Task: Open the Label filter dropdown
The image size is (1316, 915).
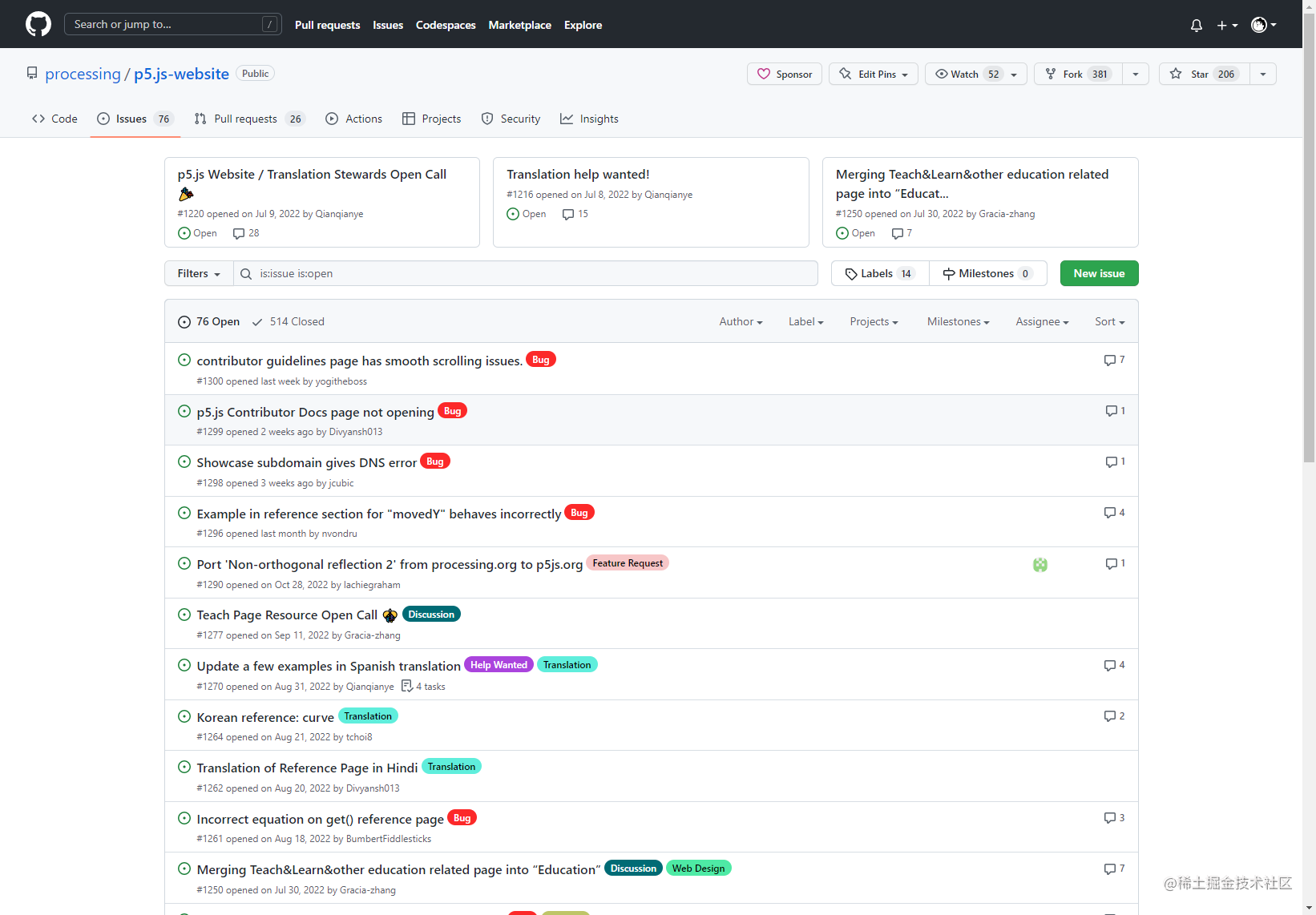Action: [805, 321]
